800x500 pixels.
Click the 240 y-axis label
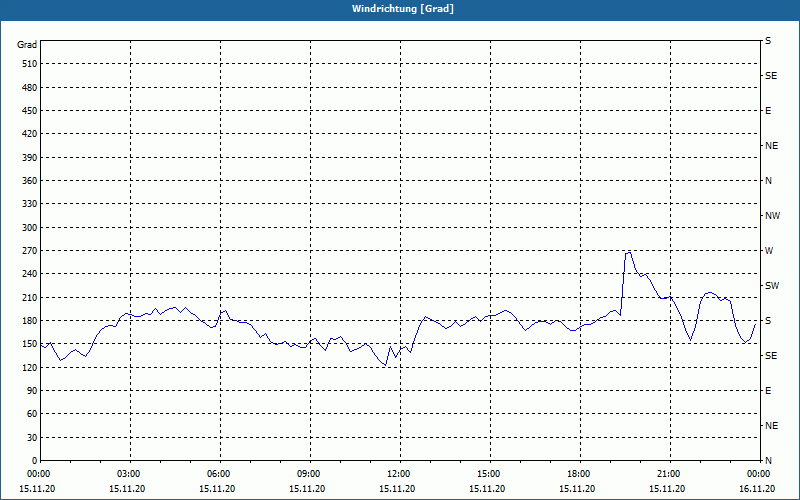point(30,274)
